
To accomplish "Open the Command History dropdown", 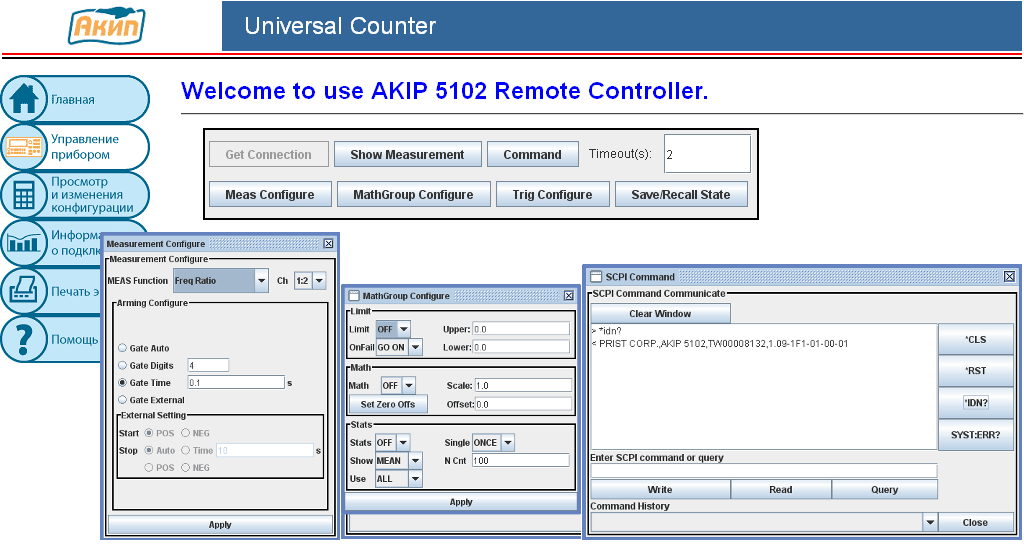I will point(929,522).
